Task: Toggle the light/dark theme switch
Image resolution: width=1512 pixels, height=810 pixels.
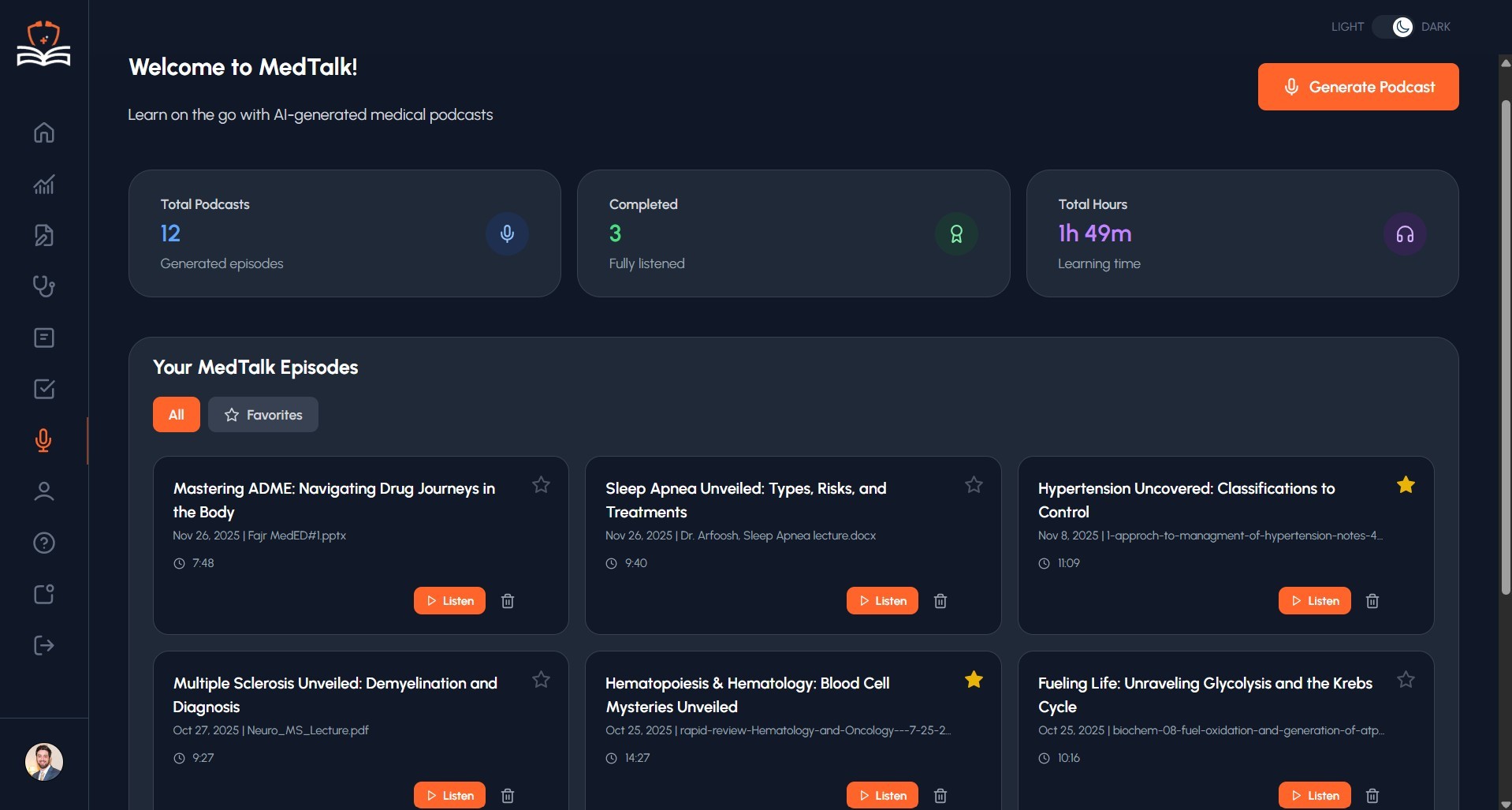Action: click(x=1393, y=27)
